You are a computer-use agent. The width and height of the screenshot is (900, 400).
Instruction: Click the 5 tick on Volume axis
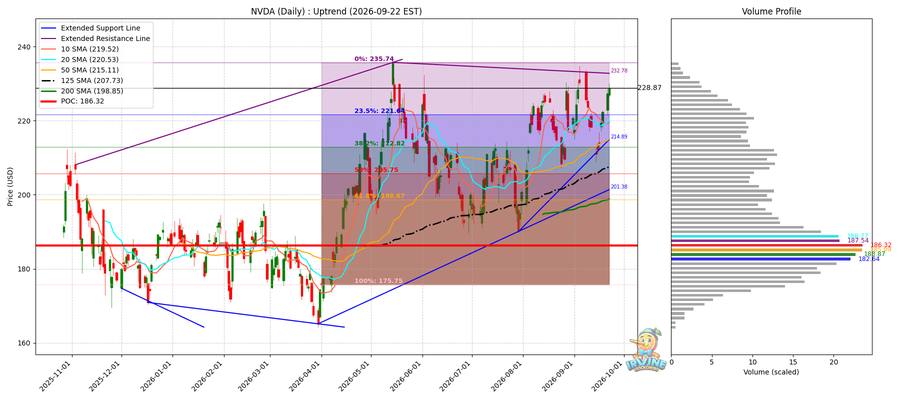pos(712,363)
